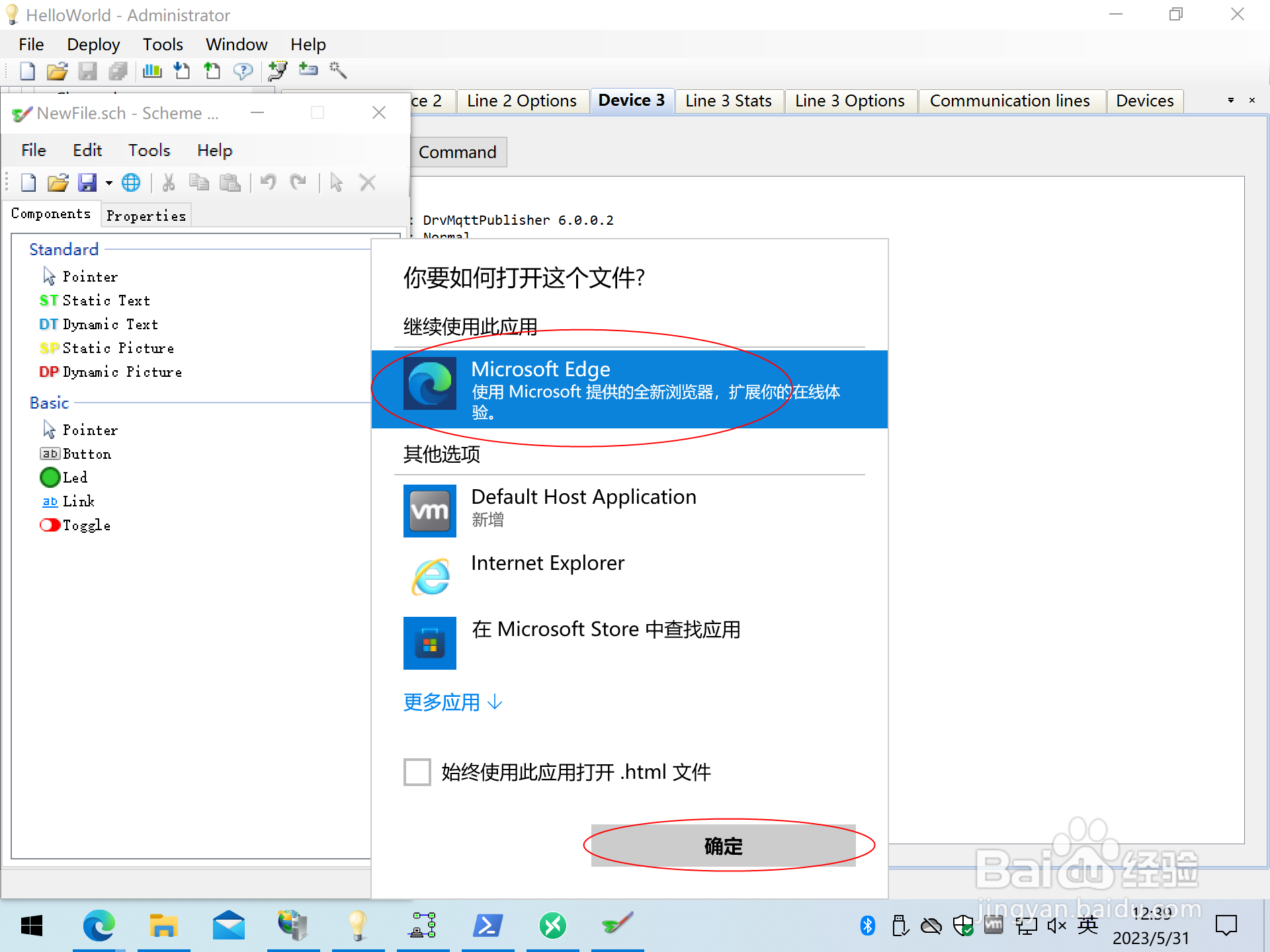Click Paste icon in Scheme Editor toolbar

230,182
